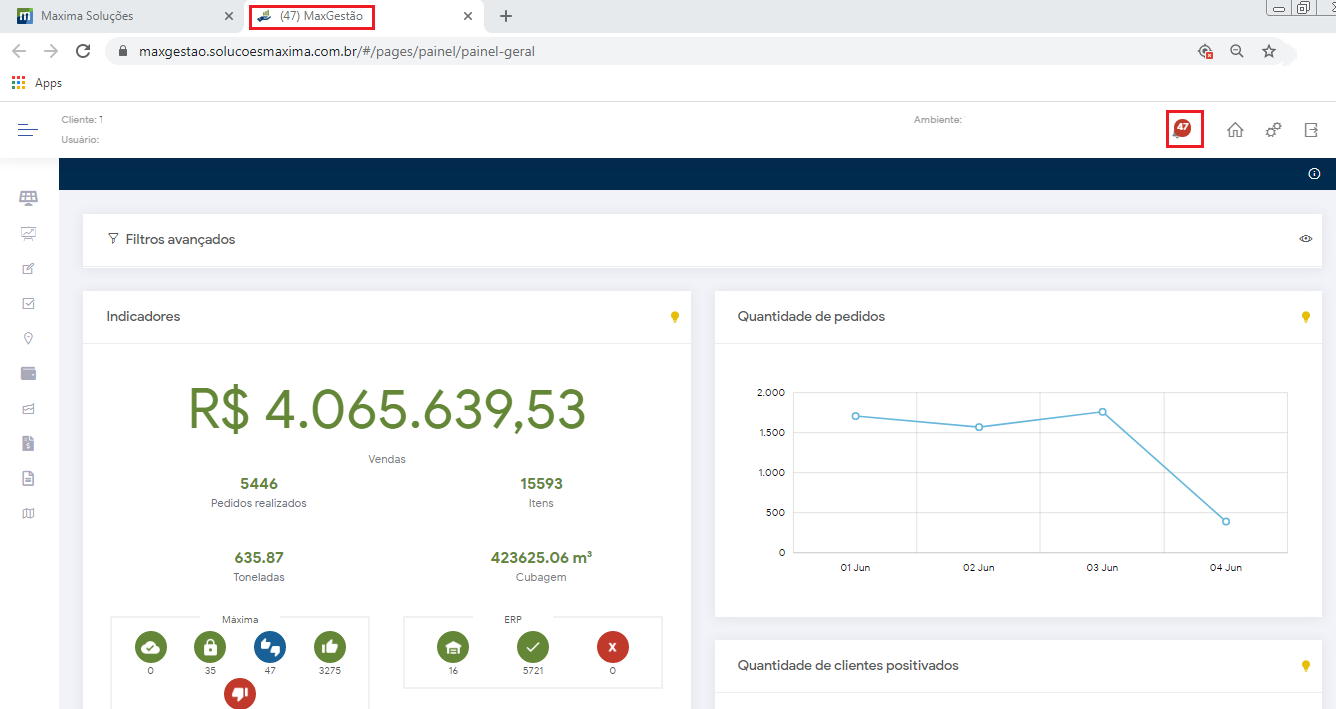Click the green padlock indicator showing 35
This screenshot has height=709, width=1336.
pyautogui.click(x=210, y=648)
